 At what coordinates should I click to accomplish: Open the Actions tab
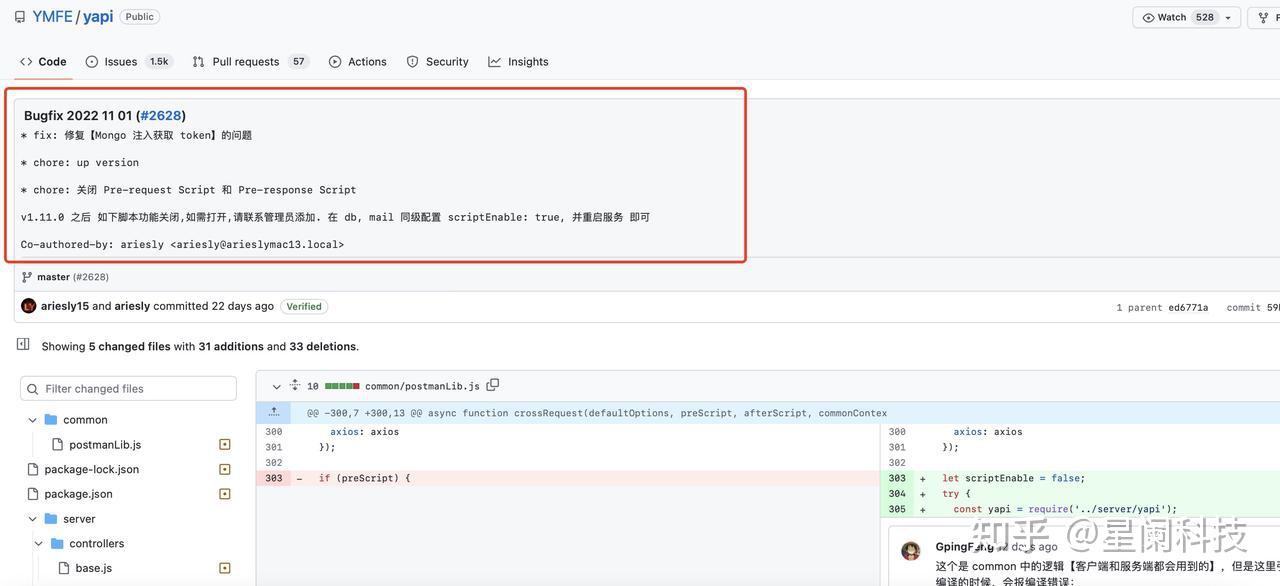358,62
